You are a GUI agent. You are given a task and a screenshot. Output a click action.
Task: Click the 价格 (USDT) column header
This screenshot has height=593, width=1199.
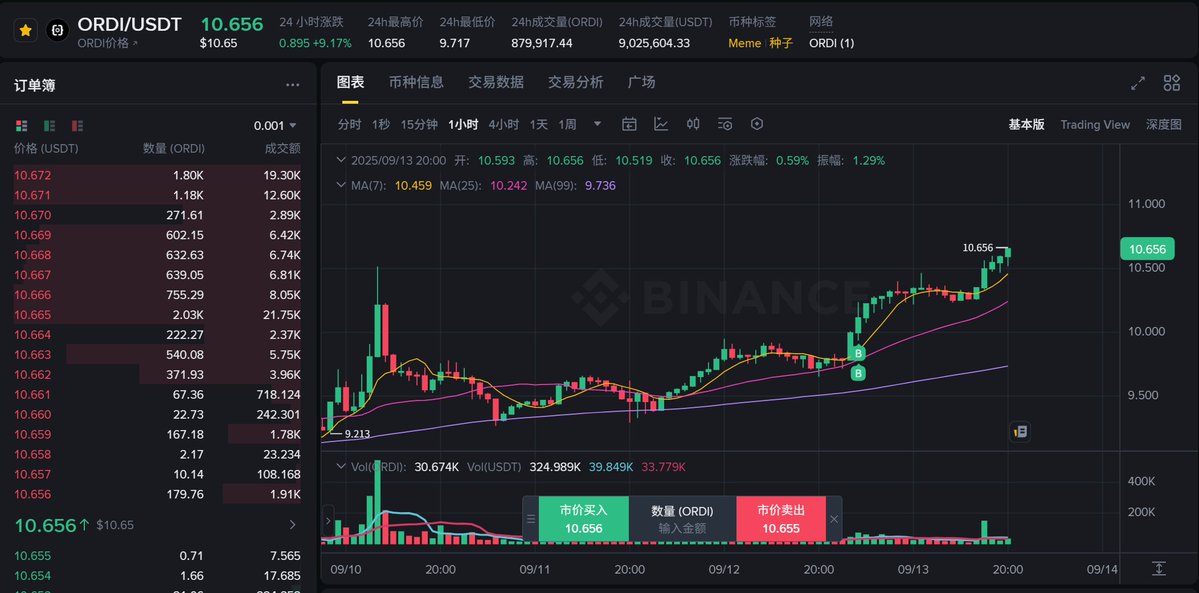pyautogui.click(x=47, y=148)
